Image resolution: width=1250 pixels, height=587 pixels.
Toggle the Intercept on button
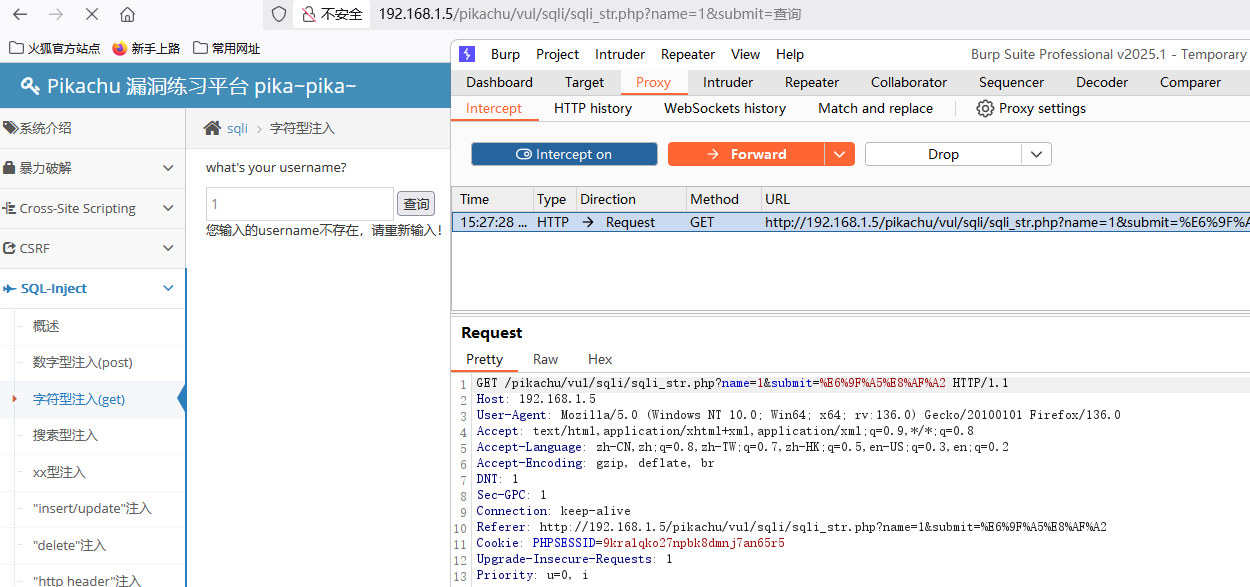click(564, 154)
